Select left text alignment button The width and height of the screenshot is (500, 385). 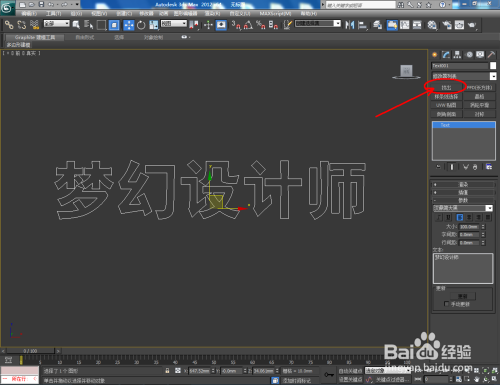[460, 217]
